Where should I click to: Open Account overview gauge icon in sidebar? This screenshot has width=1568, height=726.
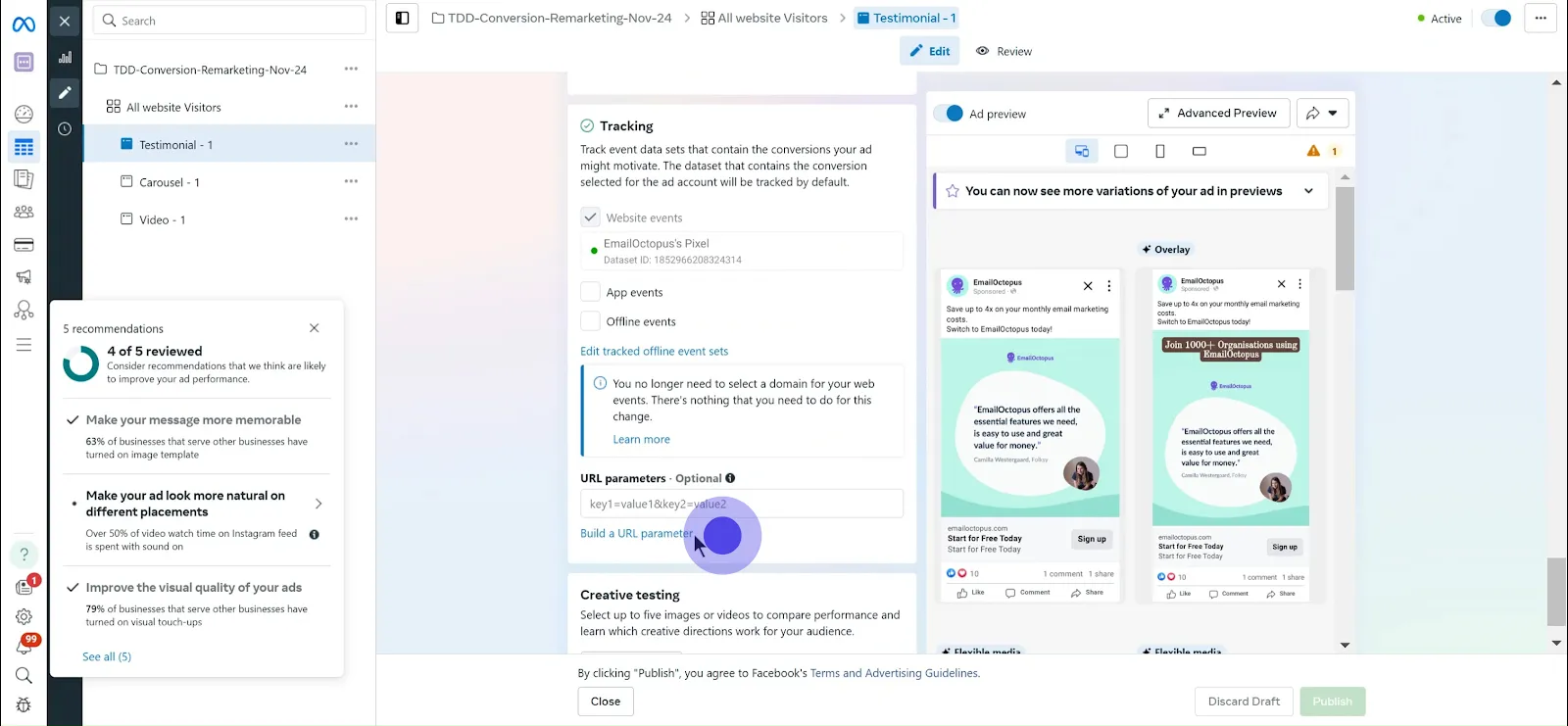tap(24, 115)
